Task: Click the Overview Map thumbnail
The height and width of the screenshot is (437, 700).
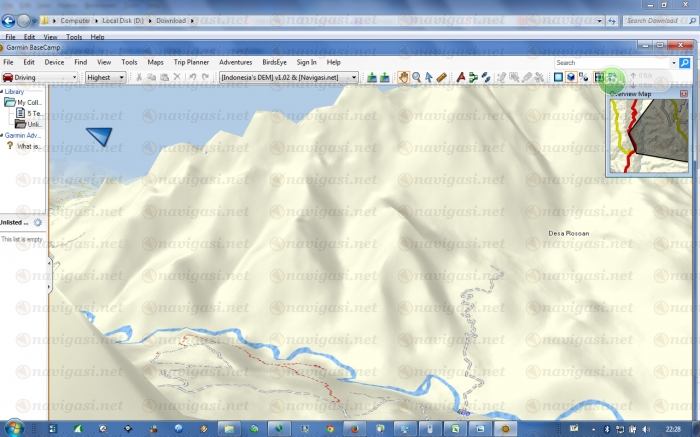Action: tap(648, 134)
